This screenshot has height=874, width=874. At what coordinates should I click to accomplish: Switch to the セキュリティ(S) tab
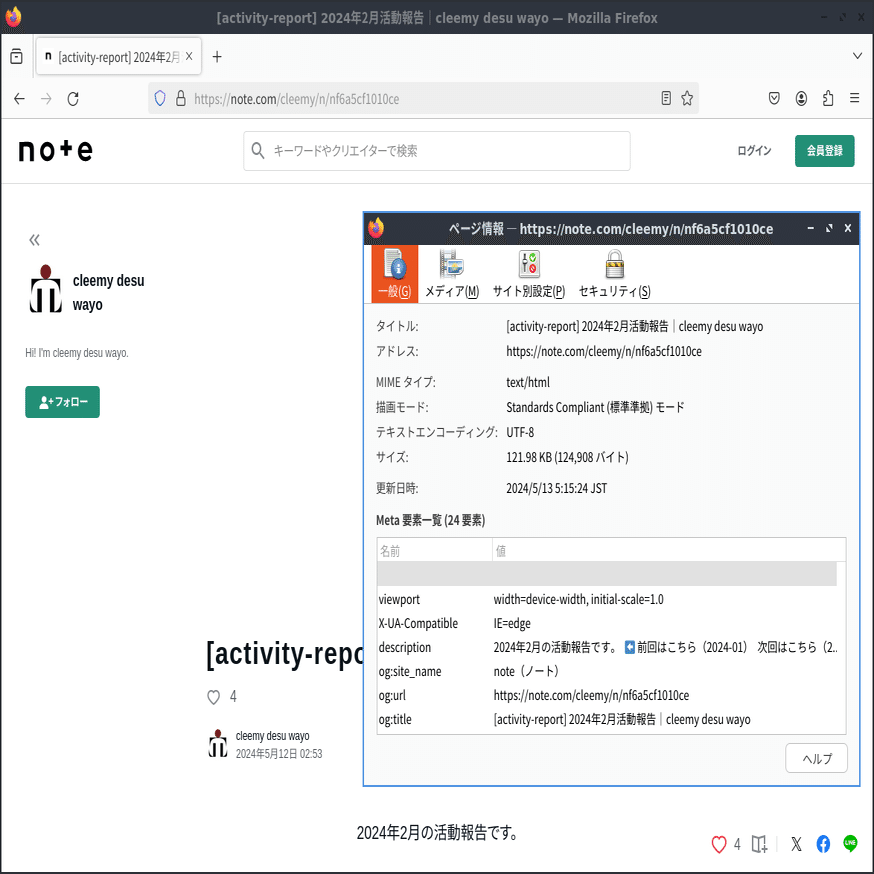coord(614,274)
